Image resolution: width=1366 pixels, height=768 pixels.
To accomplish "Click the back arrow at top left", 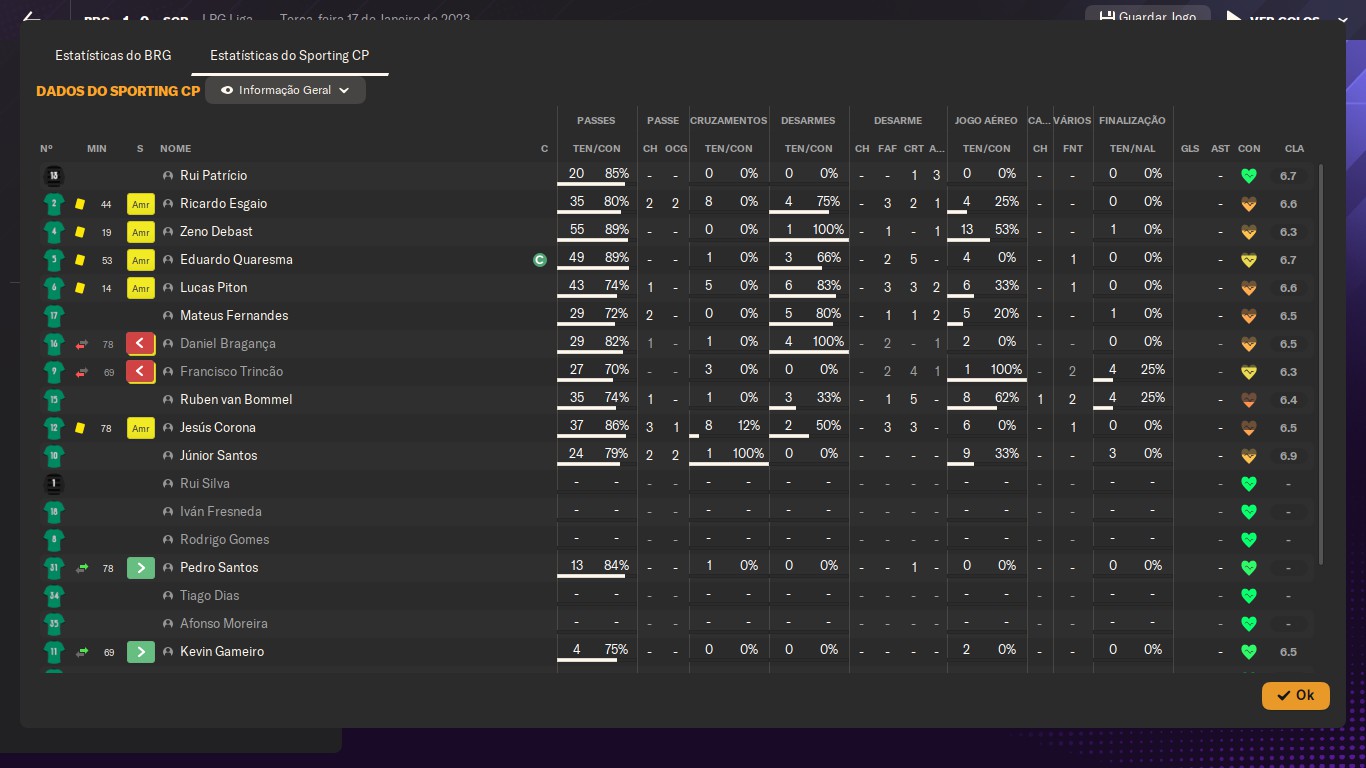I will 31,18.
